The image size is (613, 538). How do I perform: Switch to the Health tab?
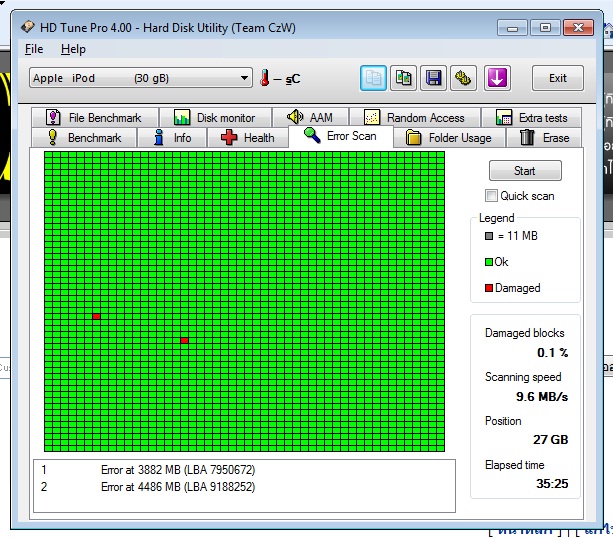point(247,137)
